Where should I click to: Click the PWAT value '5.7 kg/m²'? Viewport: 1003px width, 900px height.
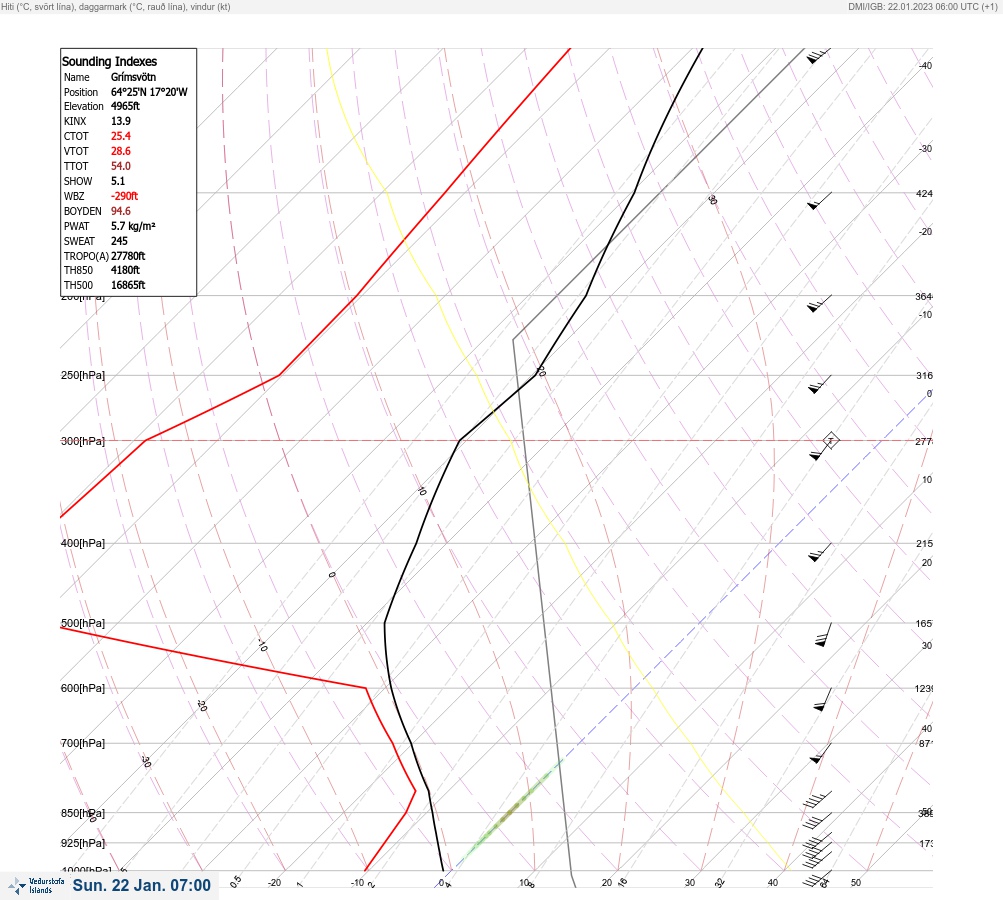tap(133, 226)
